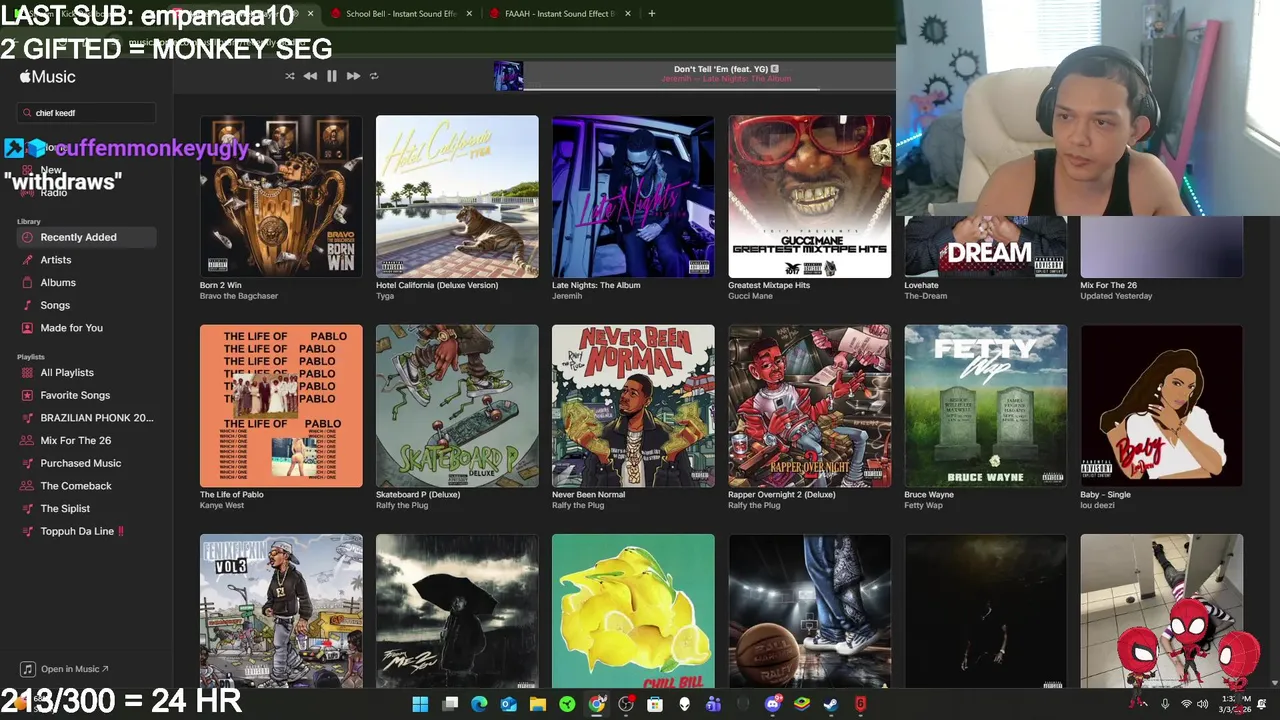The width and height of the screenshot is (1280, 720).
Task: Open Discord from the taskbar
Action: pos(772,704)
